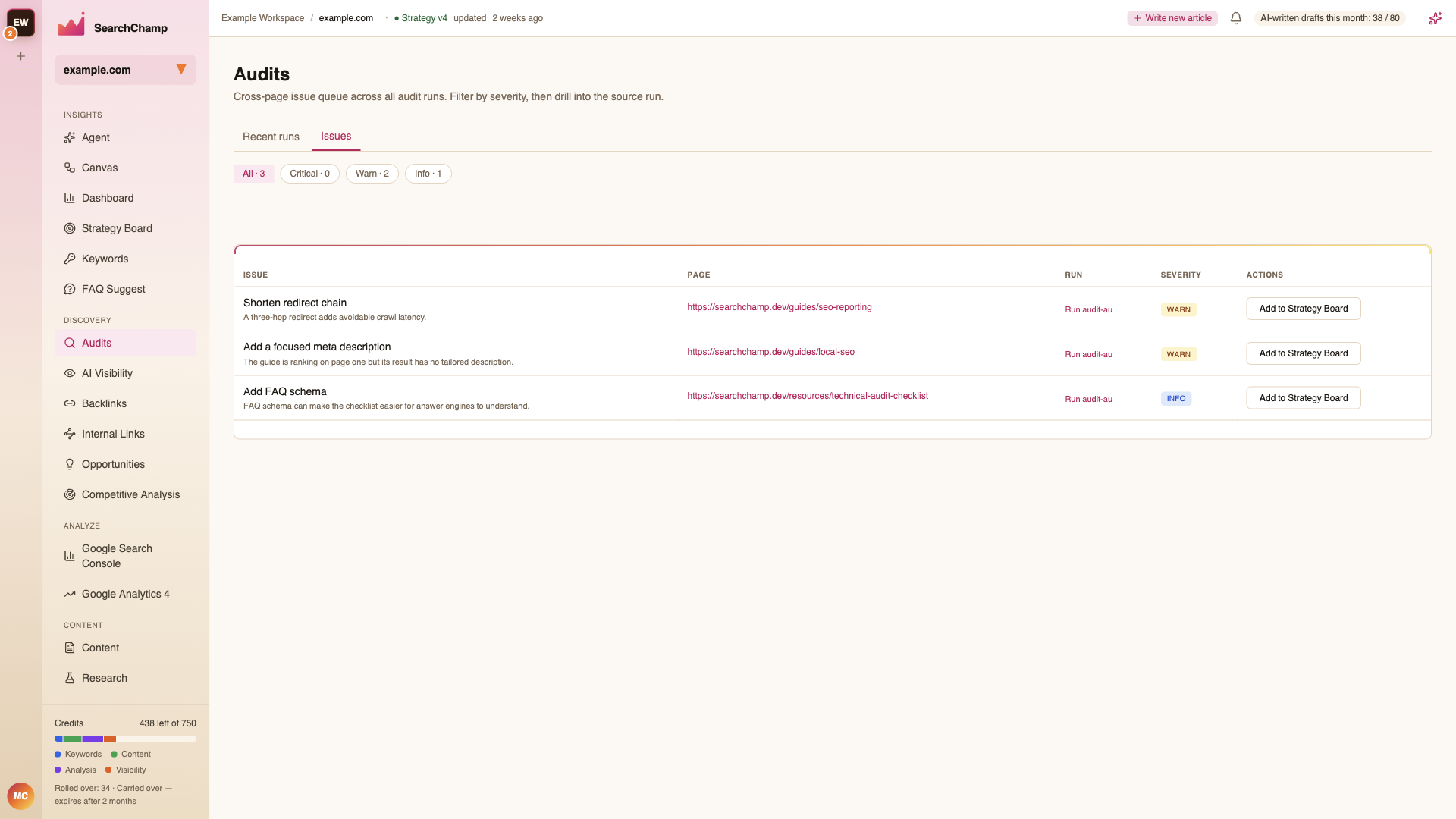1456x819 pixels.
Task: Click AI-written drafts this month counter
Action: 1330,18
